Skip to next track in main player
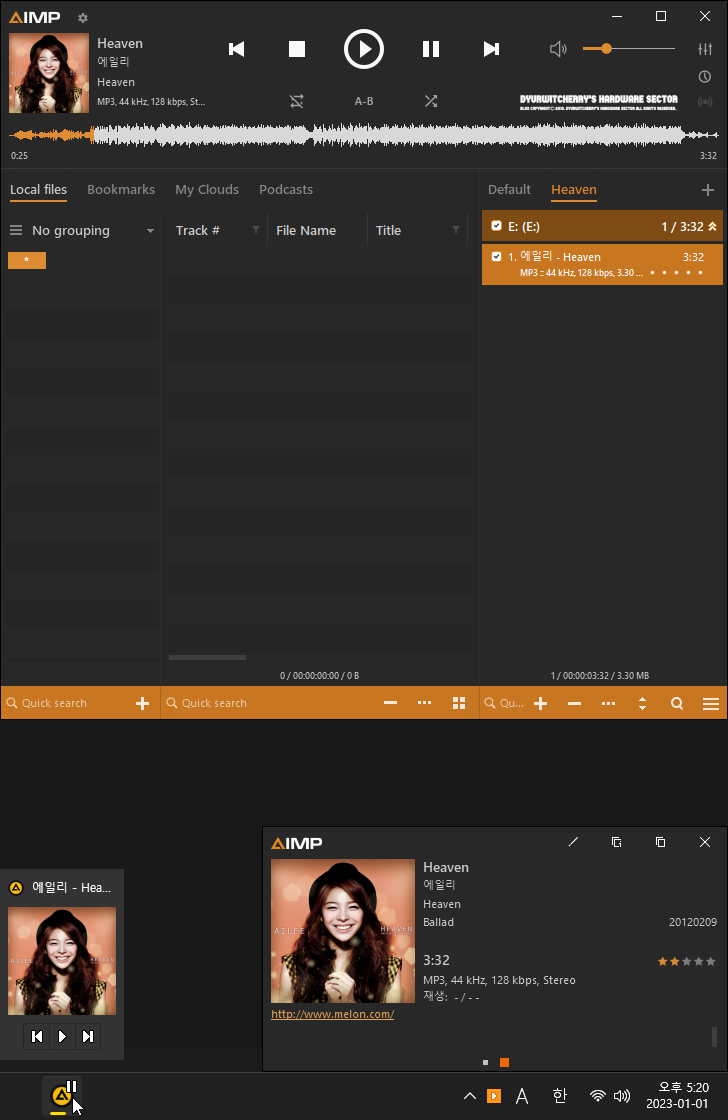The image size is (728, 1120). point(491,49)
